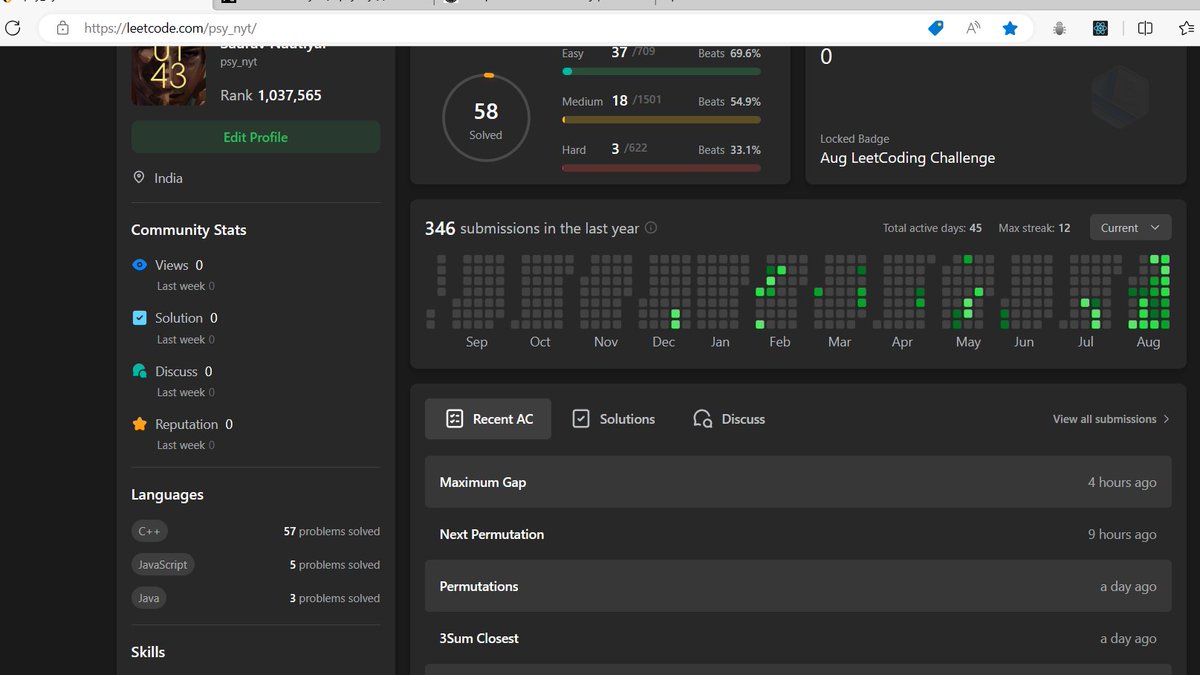Click the split screen icon
This screenshot has height=675, width=1200.
1146,29
